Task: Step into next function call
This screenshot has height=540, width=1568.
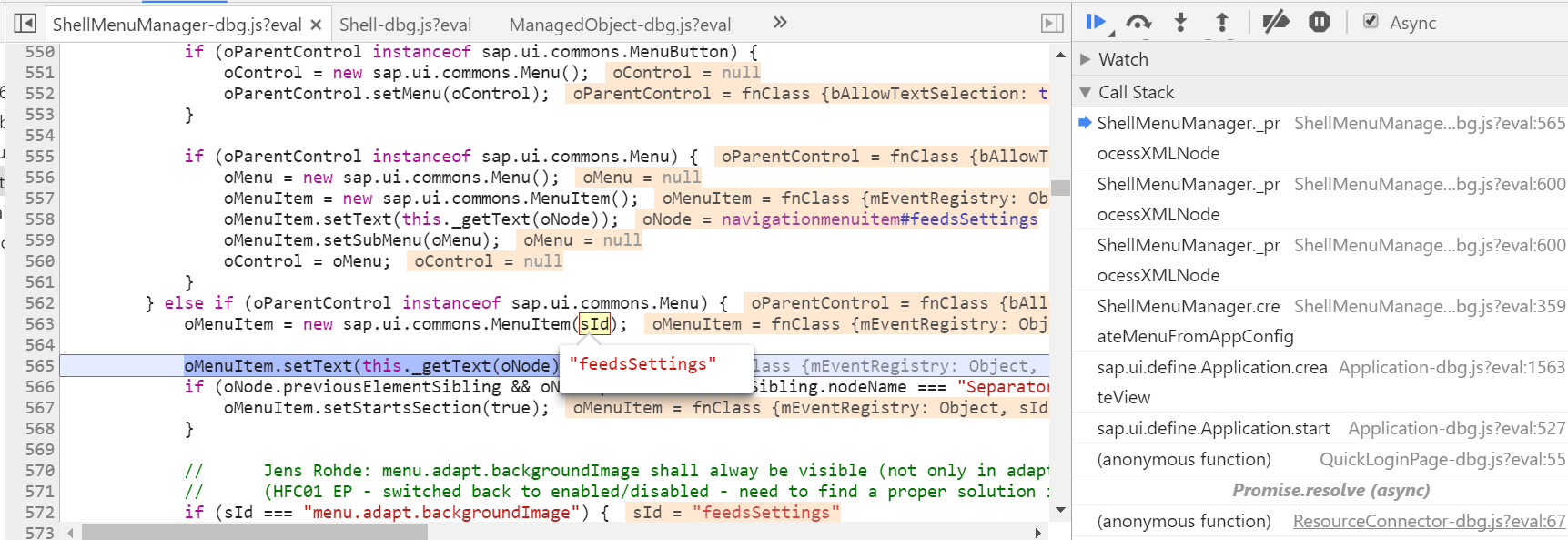Action: [1180, 22]
